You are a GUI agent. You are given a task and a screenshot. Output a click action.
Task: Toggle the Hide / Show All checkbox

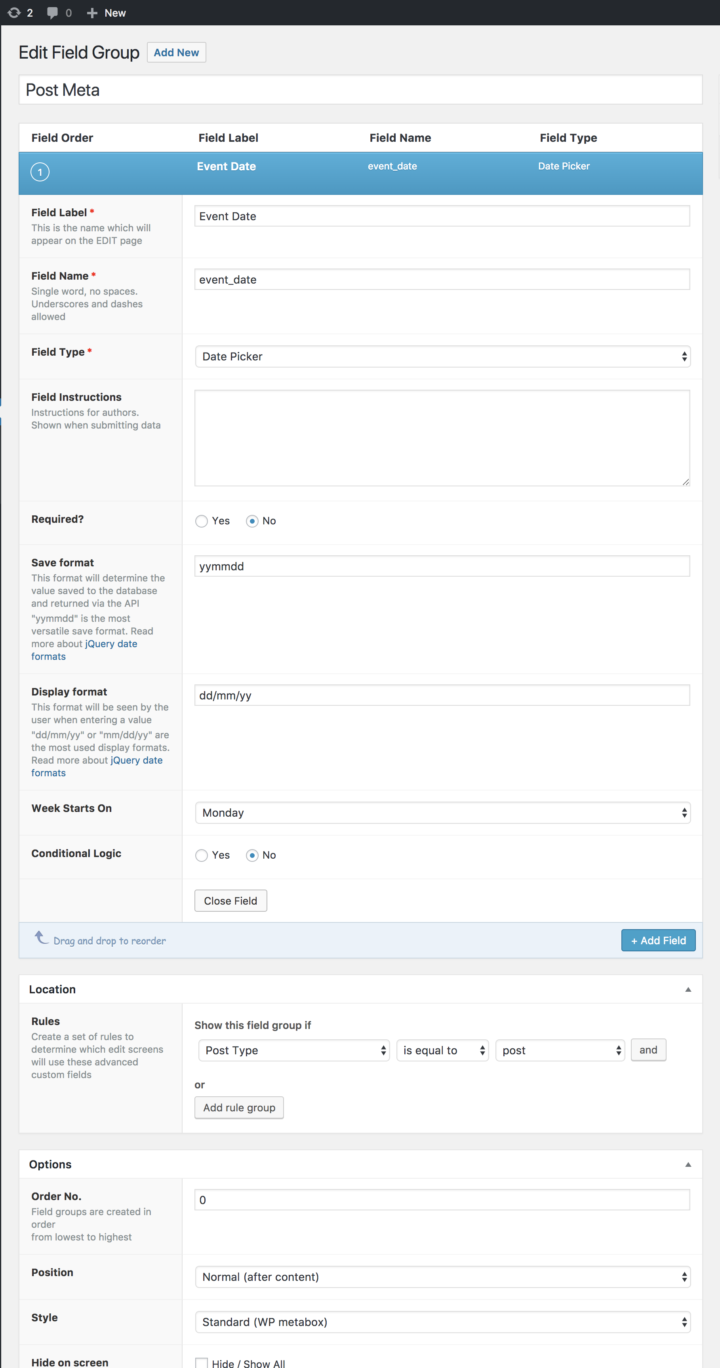pos(202,1363)
